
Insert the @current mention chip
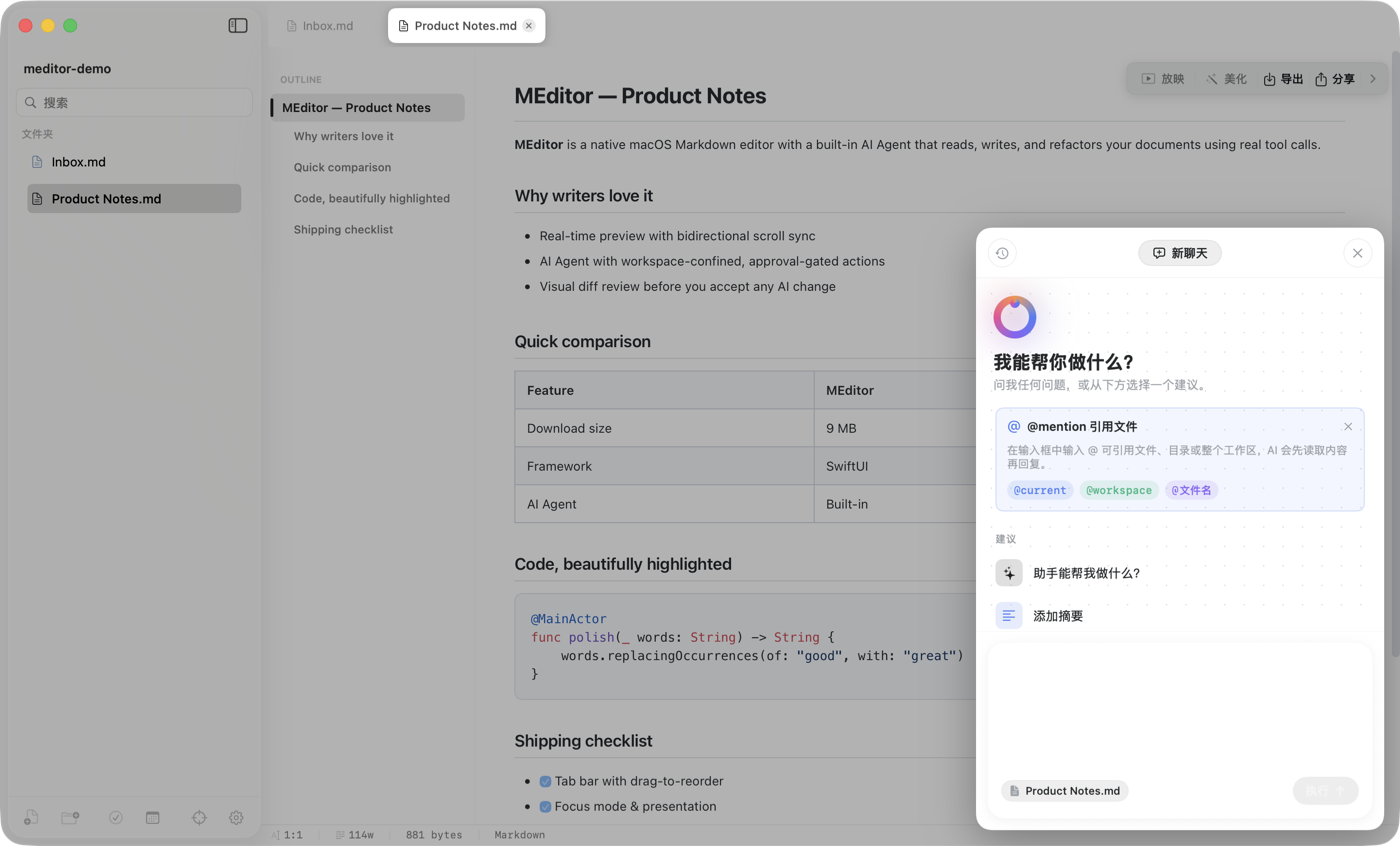[x=1040, y=490]
